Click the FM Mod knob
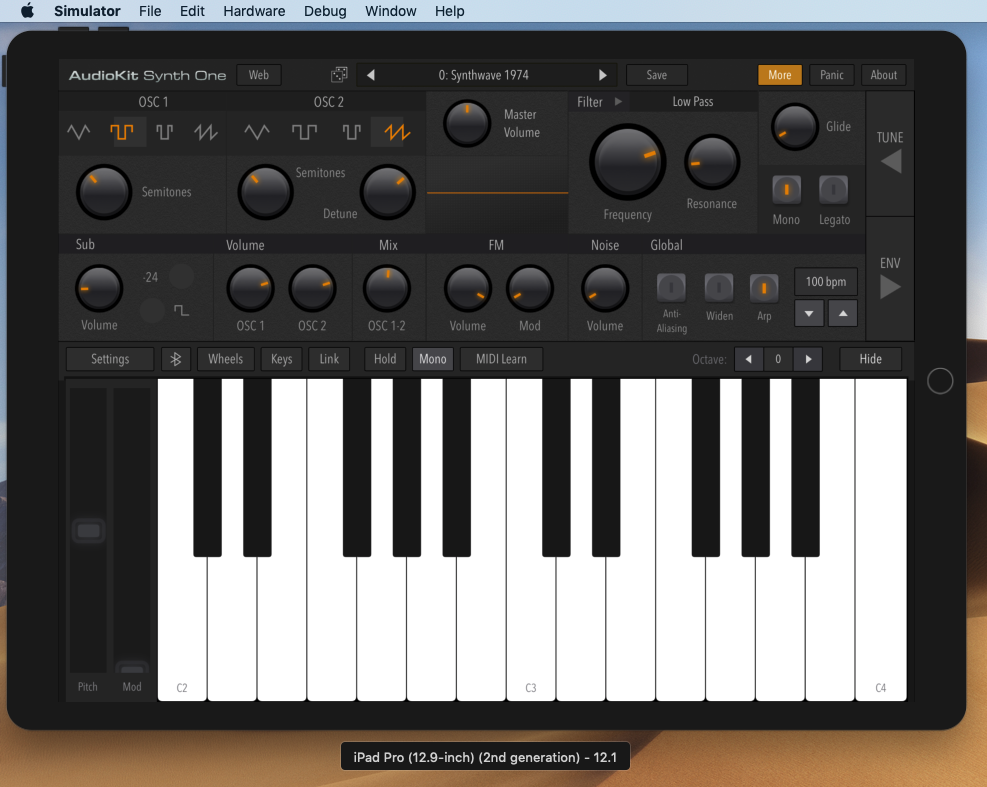This screenshot has height=787, width=987. [x=529, y=288]
